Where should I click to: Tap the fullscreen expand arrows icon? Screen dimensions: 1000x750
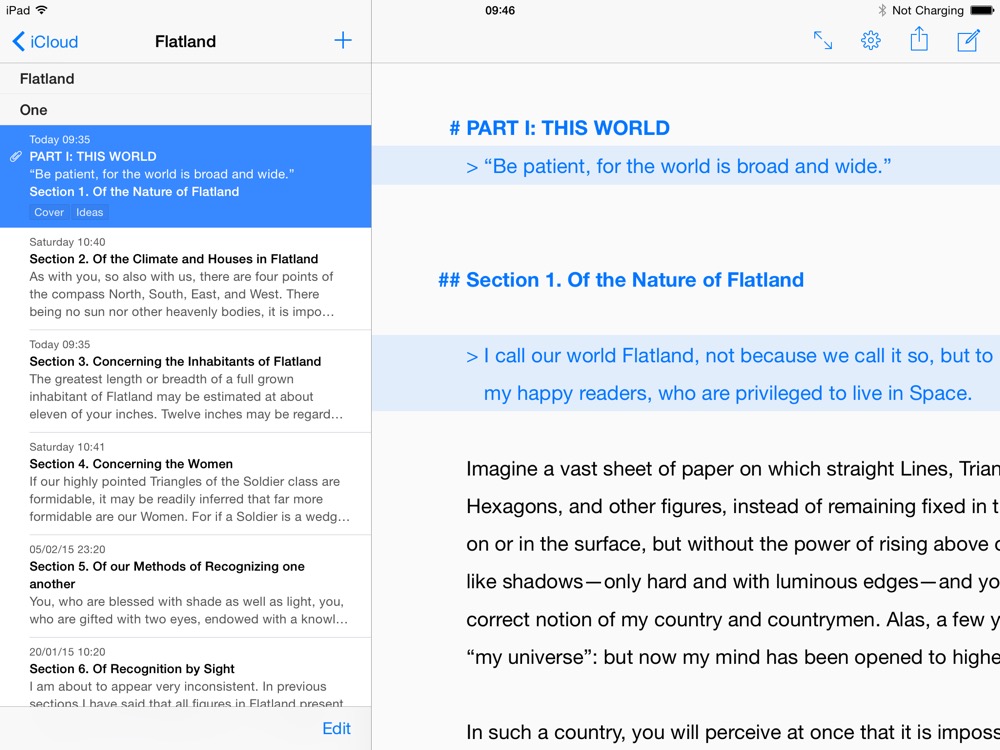[822, 41]
